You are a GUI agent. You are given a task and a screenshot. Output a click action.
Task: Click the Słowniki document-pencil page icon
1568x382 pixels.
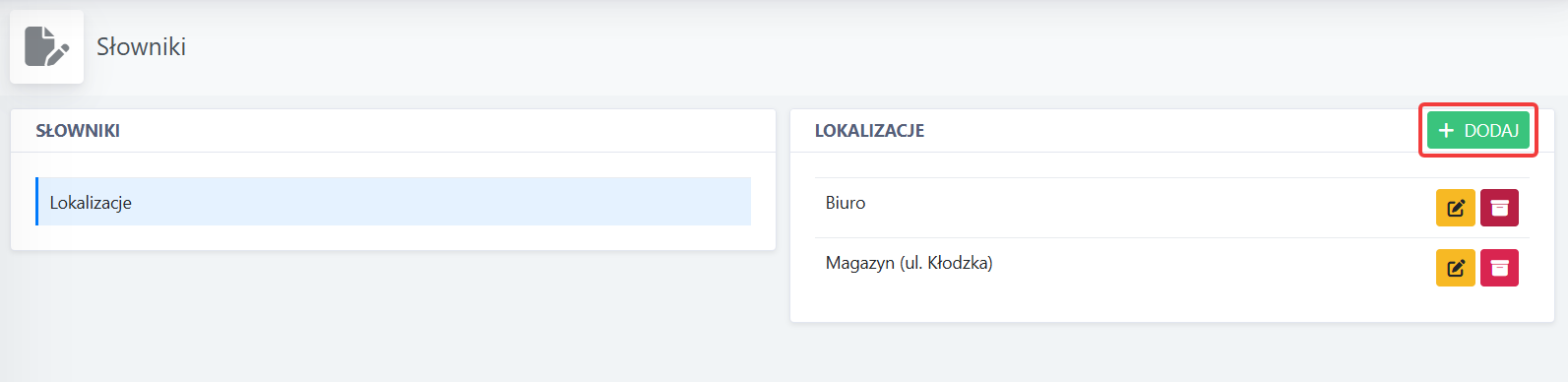[46, 46]
